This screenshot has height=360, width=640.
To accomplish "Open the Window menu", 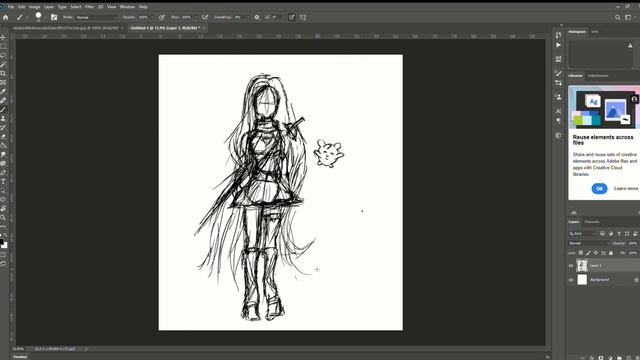I will tap(127, 7).
